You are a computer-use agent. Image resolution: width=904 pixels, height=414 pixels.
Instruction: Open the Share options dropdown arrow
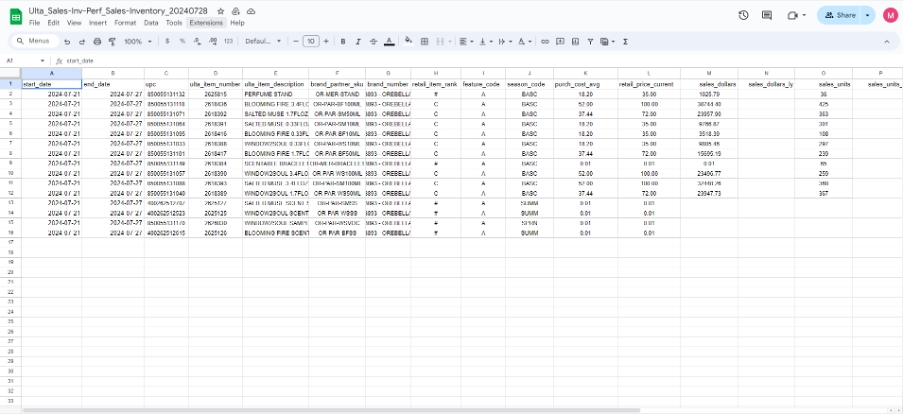tap(867, 15)
